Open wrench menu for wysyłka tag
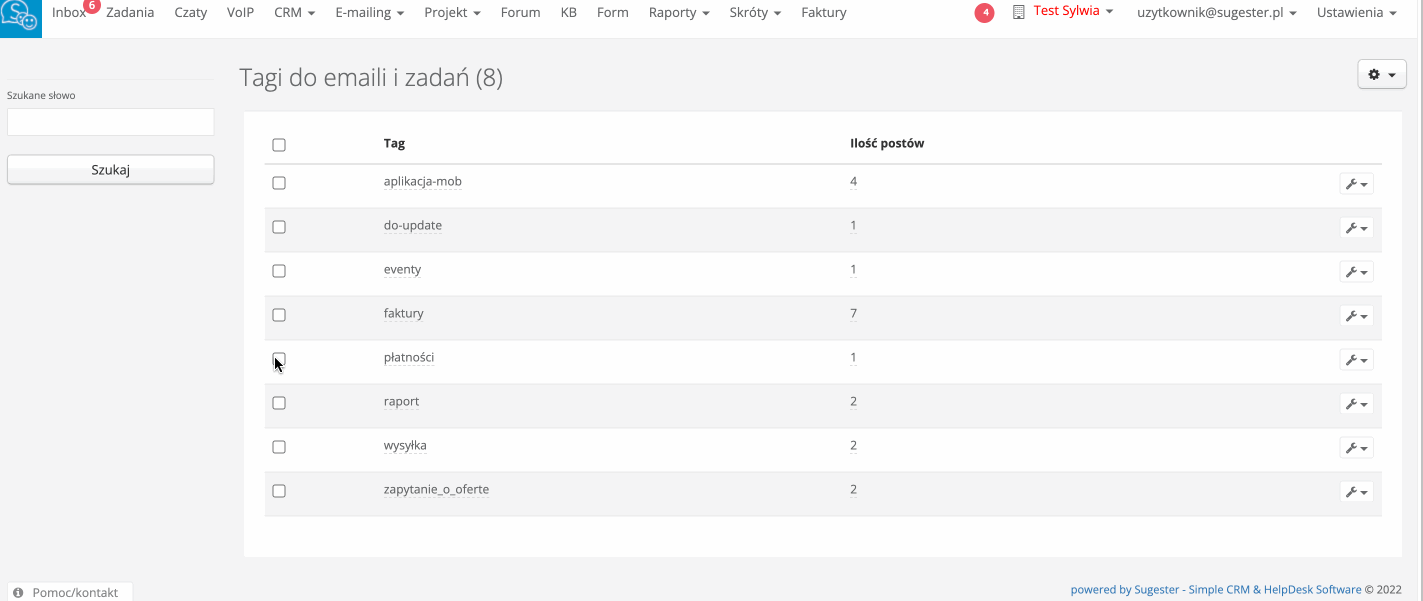This screenshot has width=1423, height=601. tap(1356, 448)
